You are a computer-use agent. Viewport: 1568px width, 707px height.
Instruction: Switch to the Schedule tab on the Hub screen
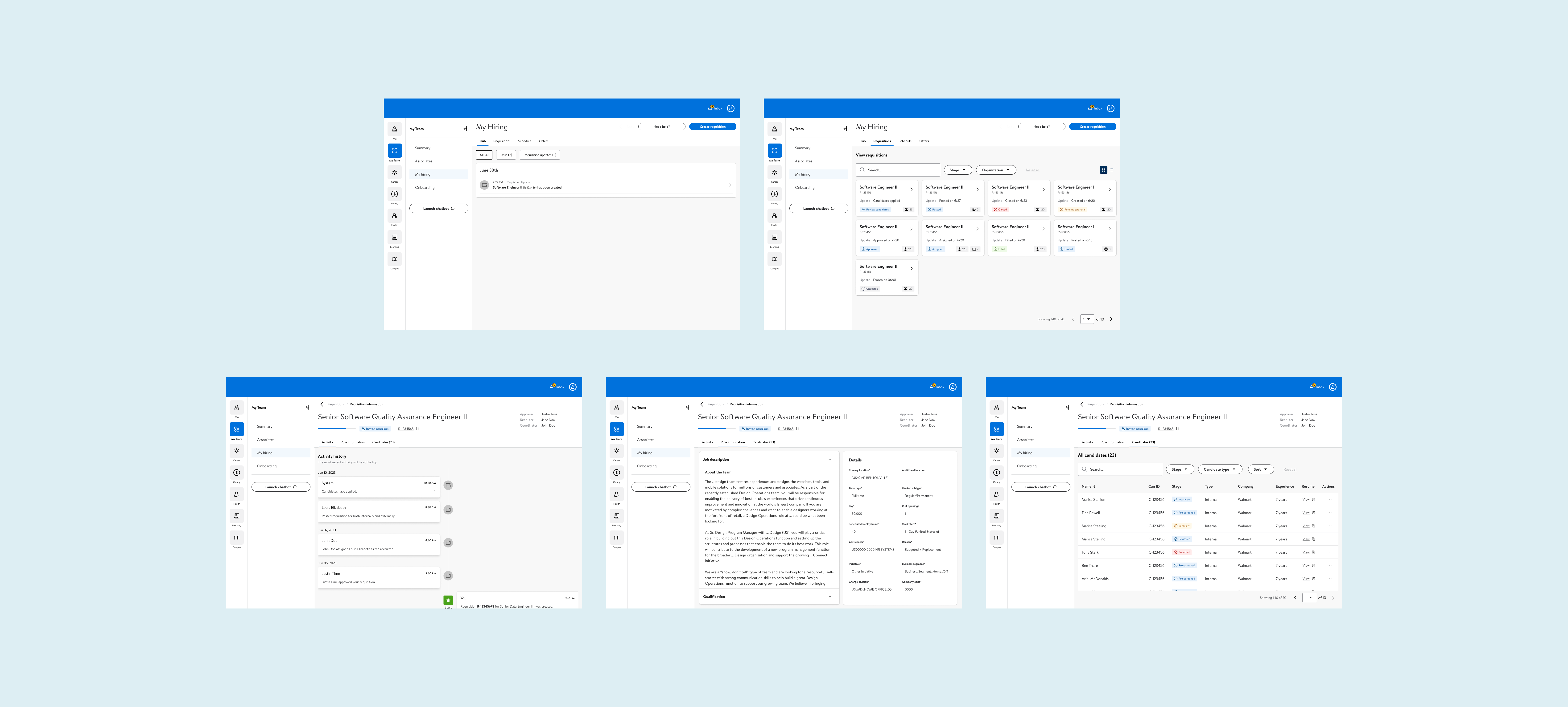(x=525, y=141)
